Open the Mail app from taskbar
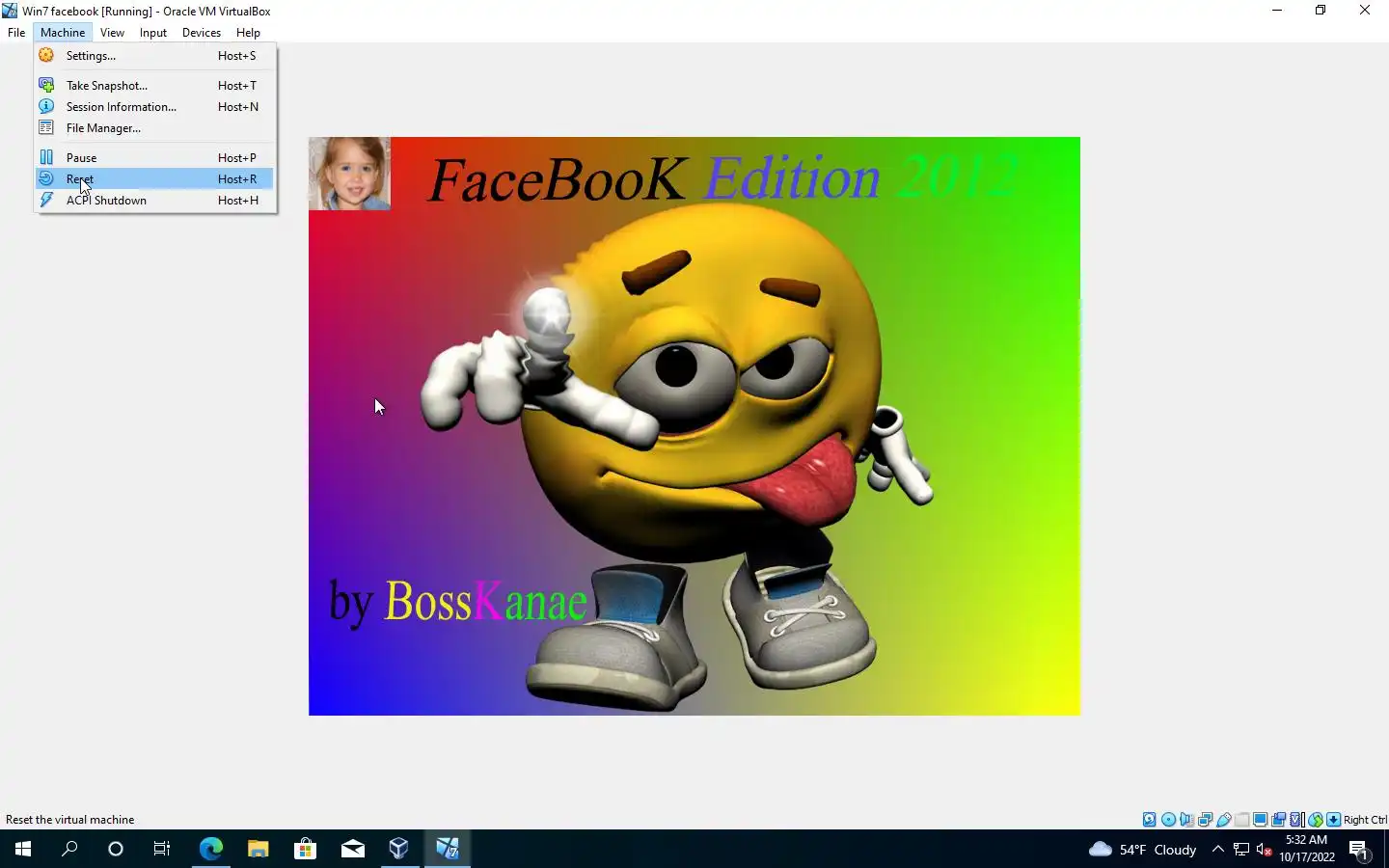This screenshot has width=1389, height=868. tap(352, 849)
